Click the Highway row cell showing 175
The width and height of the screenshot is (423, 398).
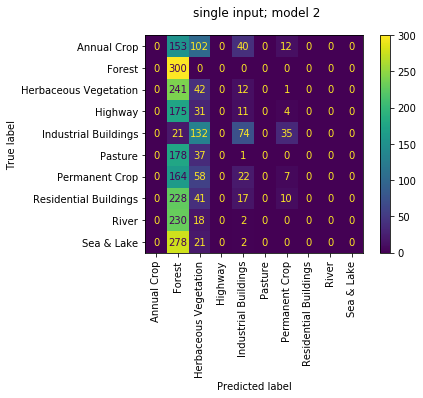[x=178, y=112]
